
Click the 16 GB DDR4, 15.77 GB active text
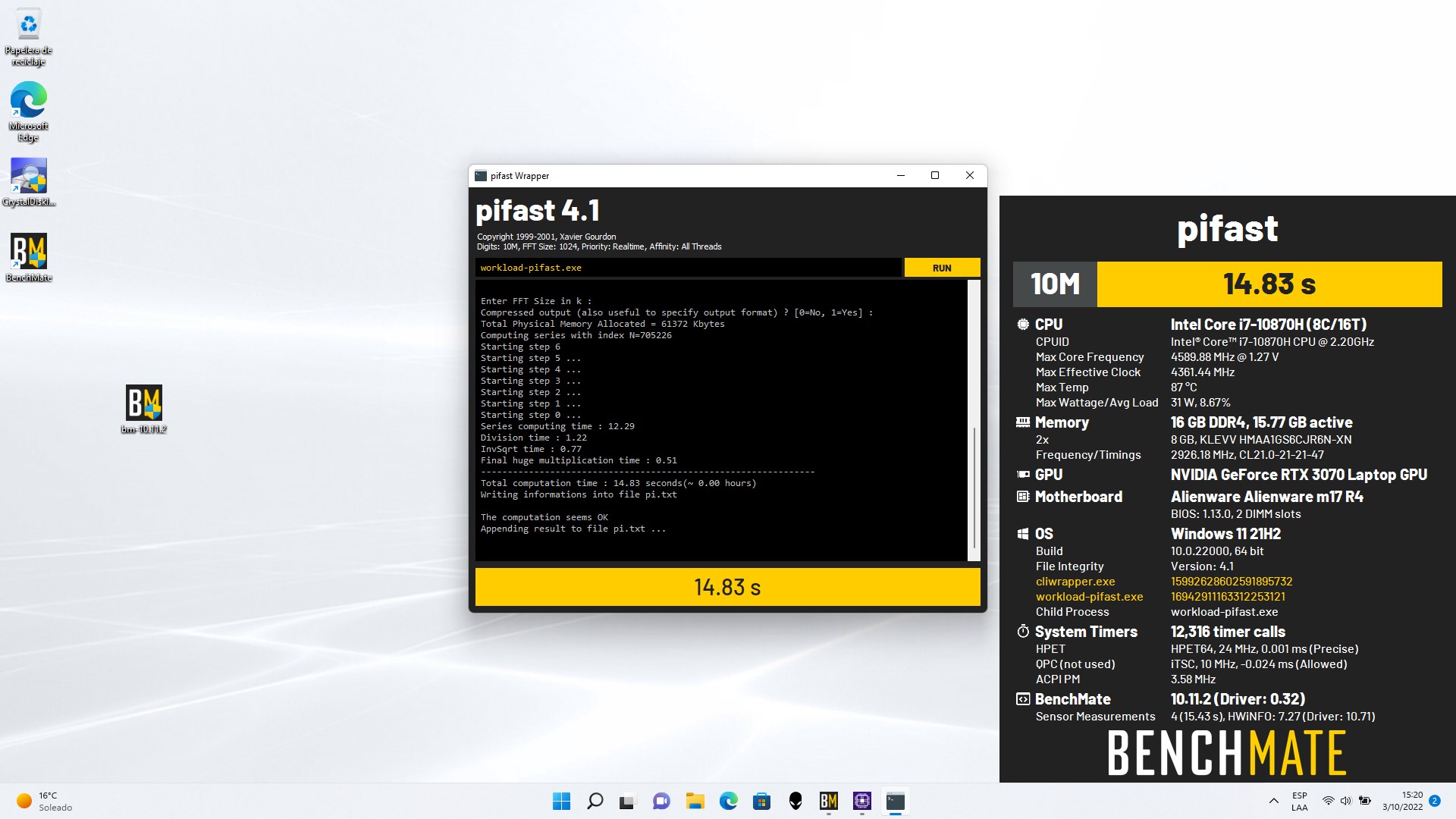point(1261,422)
